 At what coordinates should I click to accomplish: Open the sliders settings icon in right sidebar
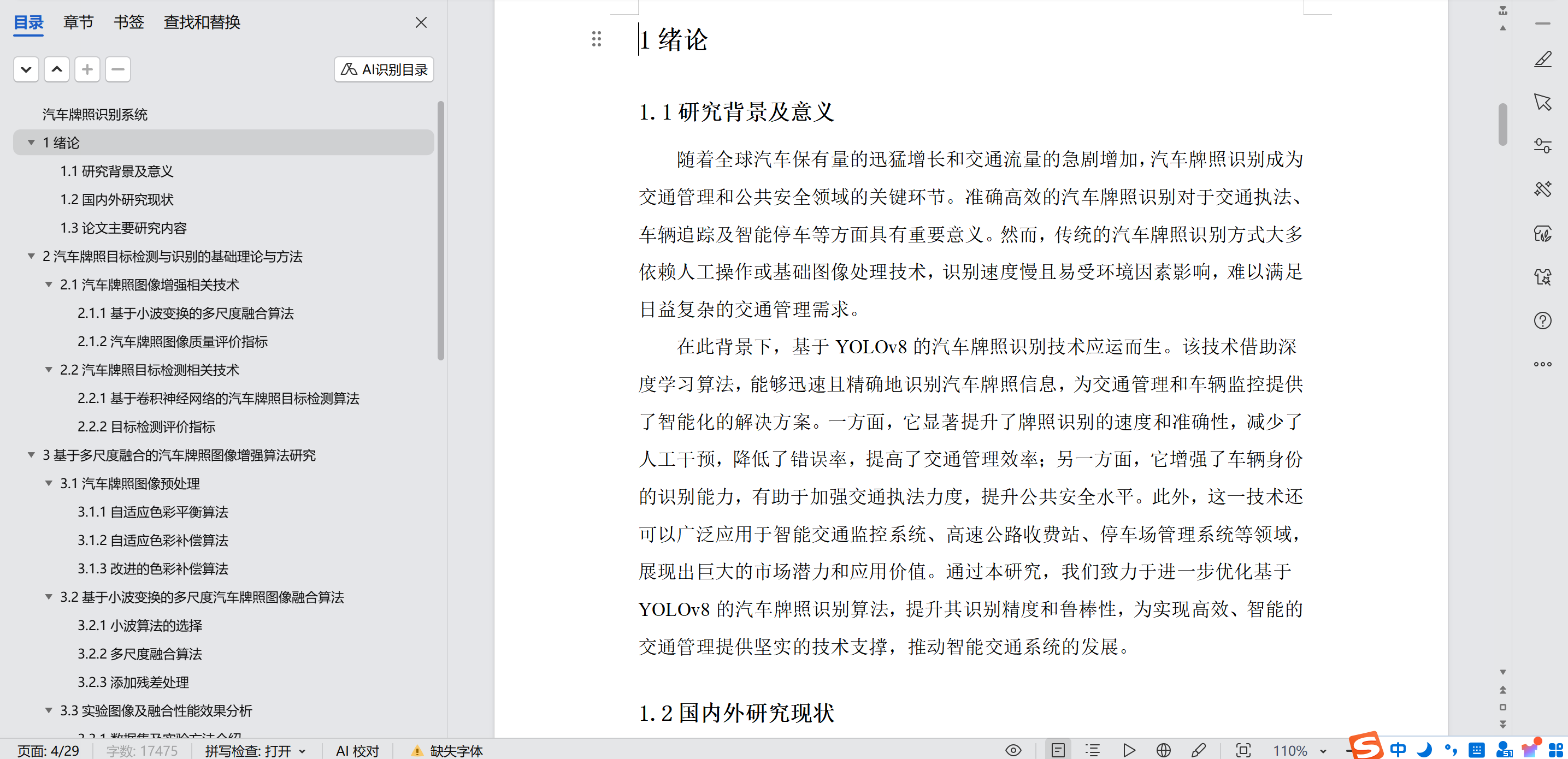tap(1542, 145)
